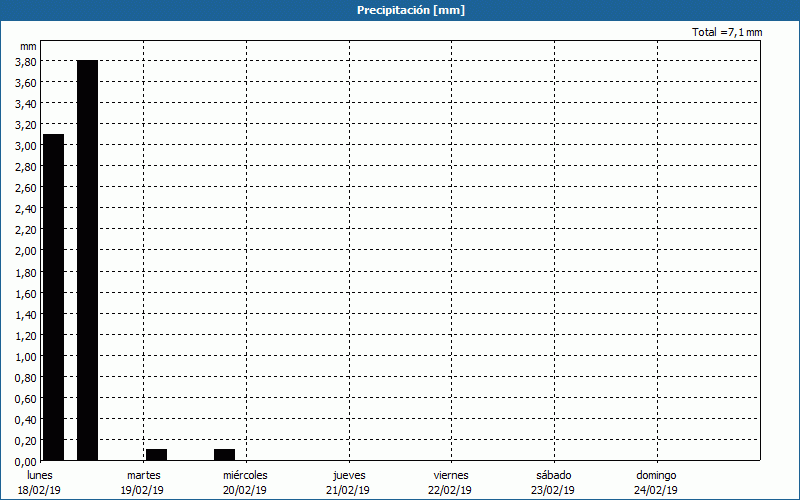
Task: Click the 2,60 y-axis value
Action: point(26,188)
